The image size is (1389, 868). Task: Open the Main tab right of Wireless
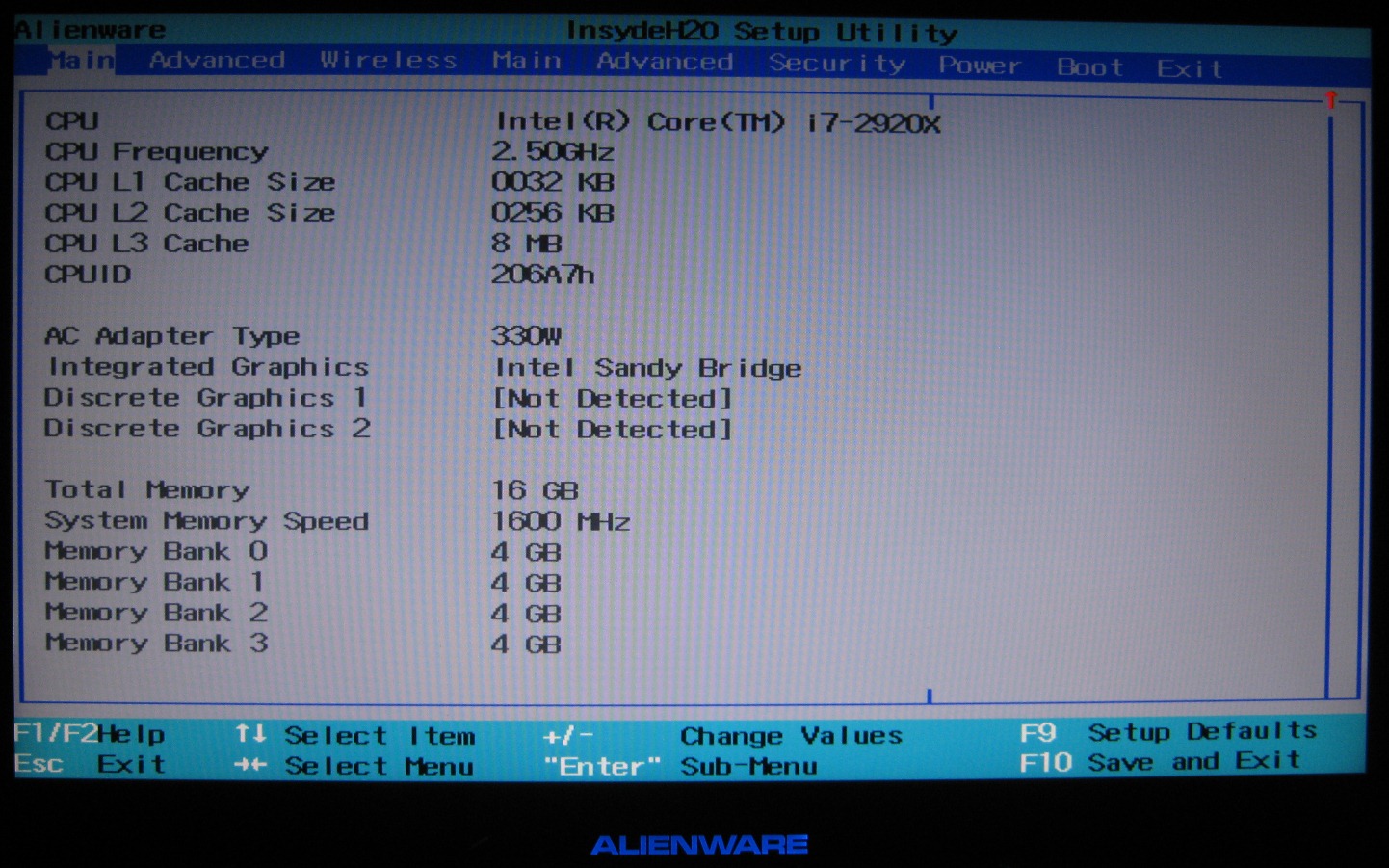click(x=526, y=61)
